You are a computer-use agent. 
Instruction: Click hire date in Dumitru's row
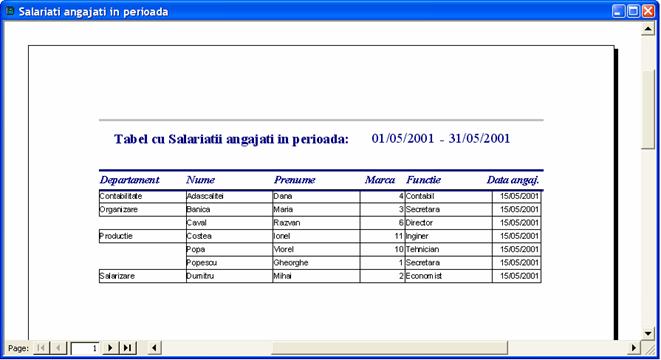[519, 276]
